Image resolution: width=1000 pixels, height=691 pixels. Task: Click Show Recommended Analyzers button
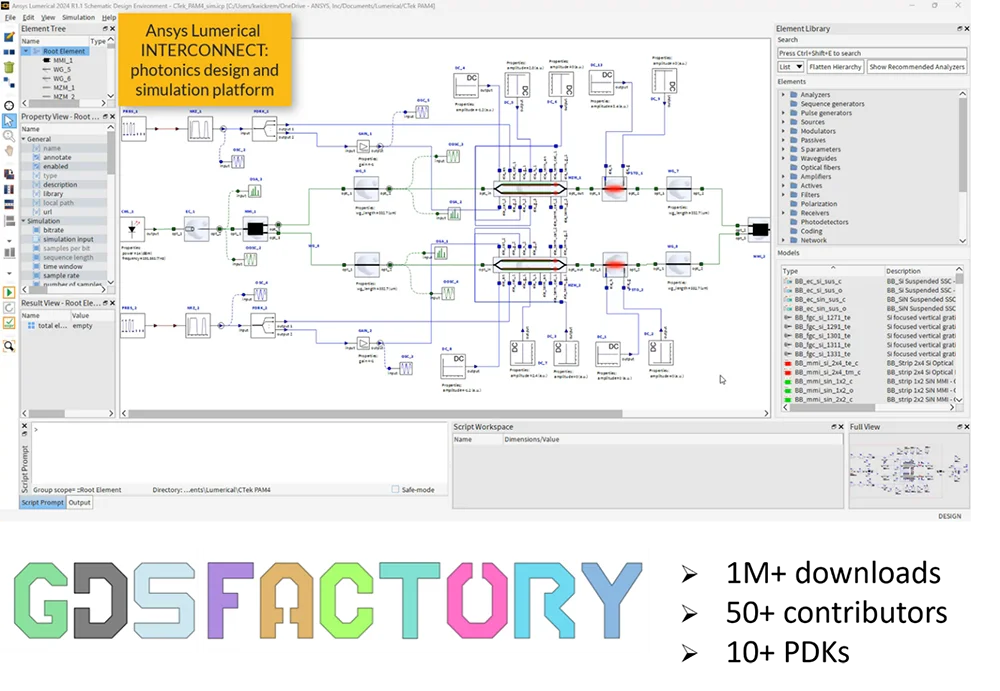[x=916, y=67]
